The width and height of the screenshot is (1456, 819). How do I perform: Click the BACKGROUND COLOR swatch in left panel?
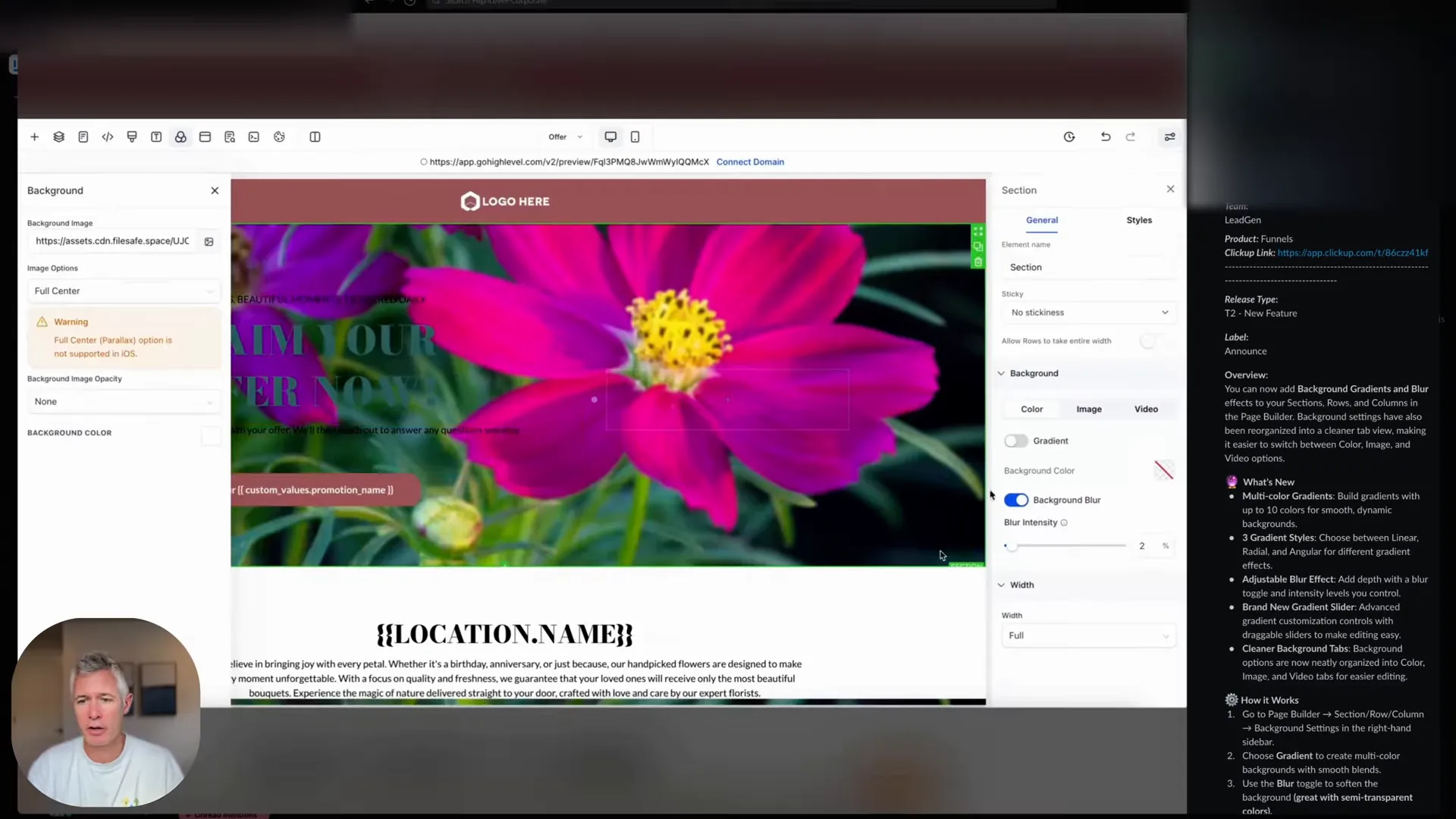211,436
